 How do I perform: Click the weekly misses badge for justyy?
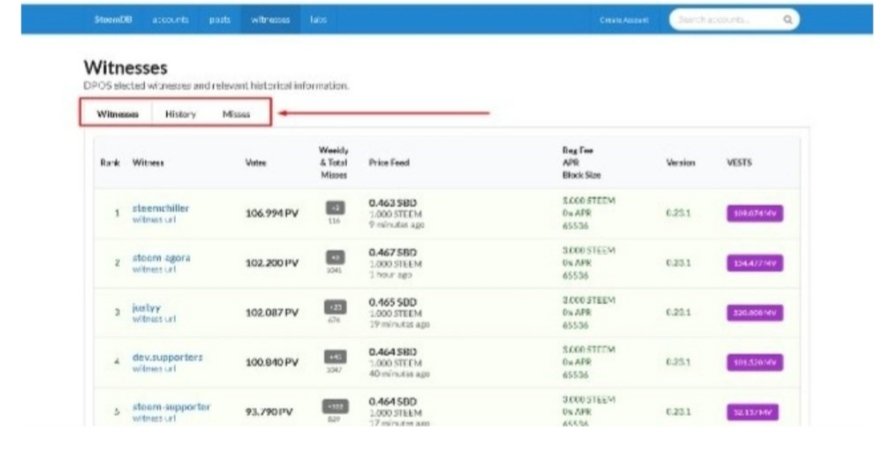click(335, 307)
